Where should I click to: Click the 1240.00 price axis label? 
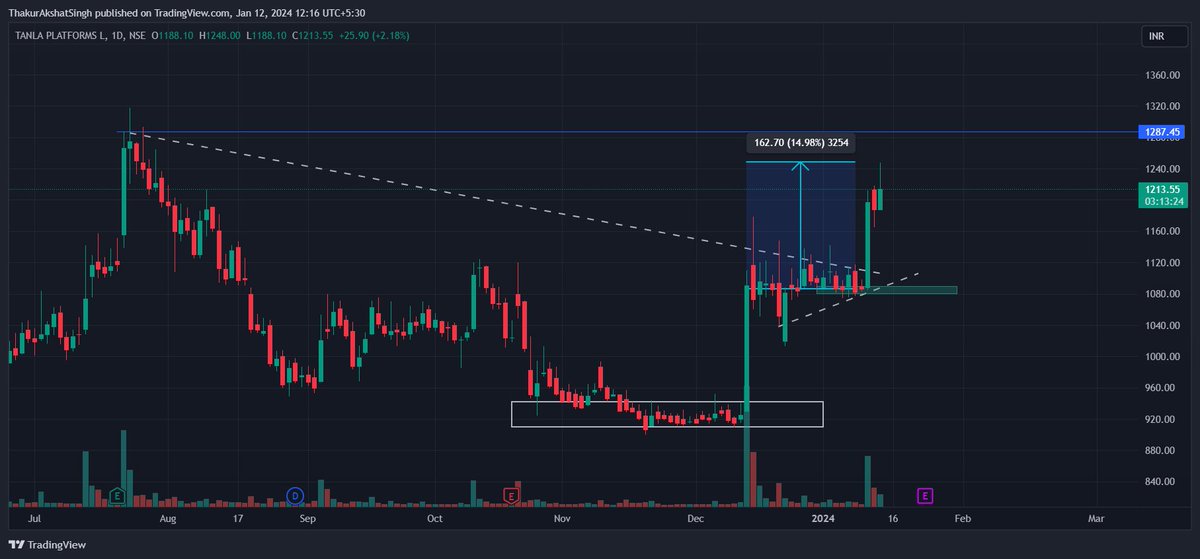(x=1161, y=169)
